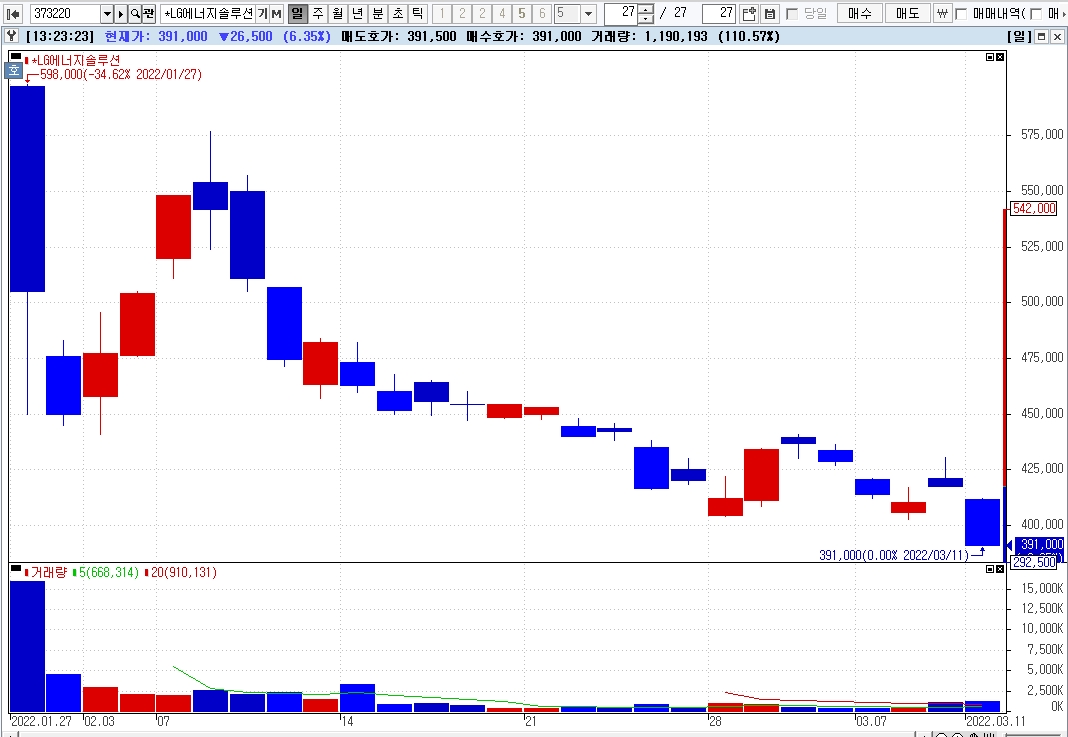This screenshot has height=737, width=1068.
Task: Switch to 초 seconds chart
Action: (x=398, y=13)
